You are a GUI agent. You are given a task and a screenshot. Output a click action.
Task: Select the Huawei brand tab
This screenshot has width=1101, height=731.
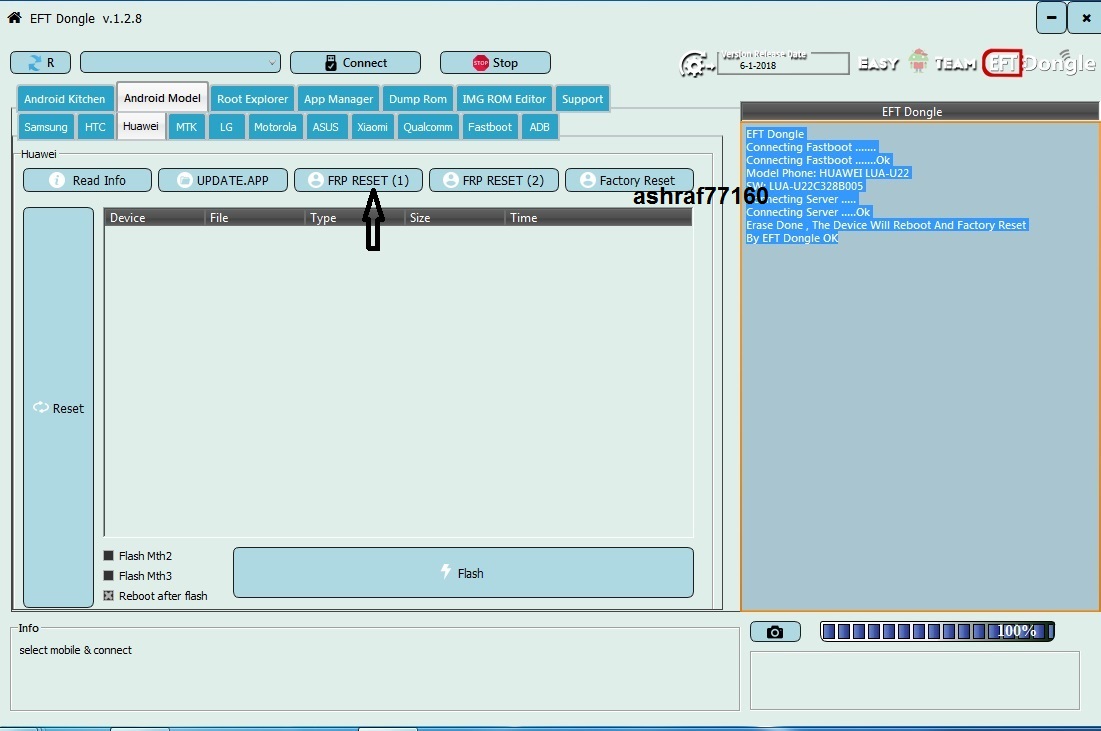(x=141, y=126)
